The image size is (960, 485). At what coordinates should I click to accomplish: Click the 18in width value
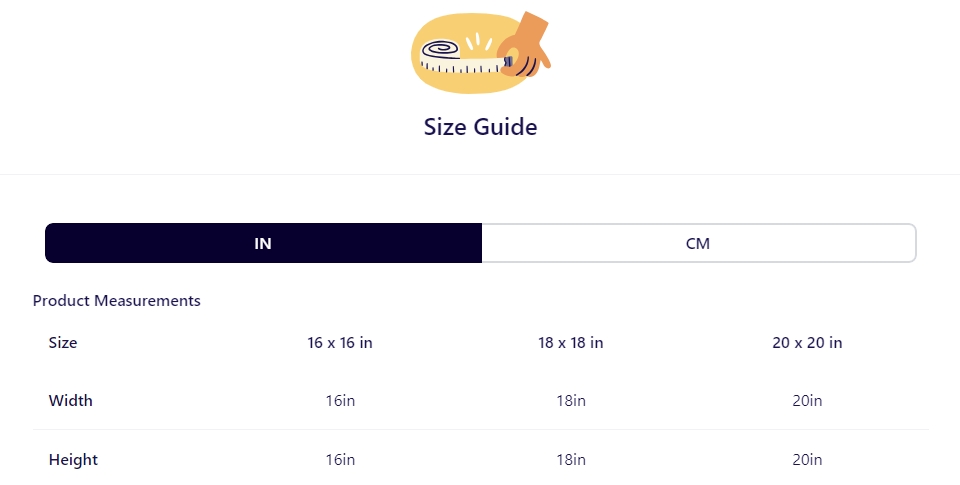point(571,400)
